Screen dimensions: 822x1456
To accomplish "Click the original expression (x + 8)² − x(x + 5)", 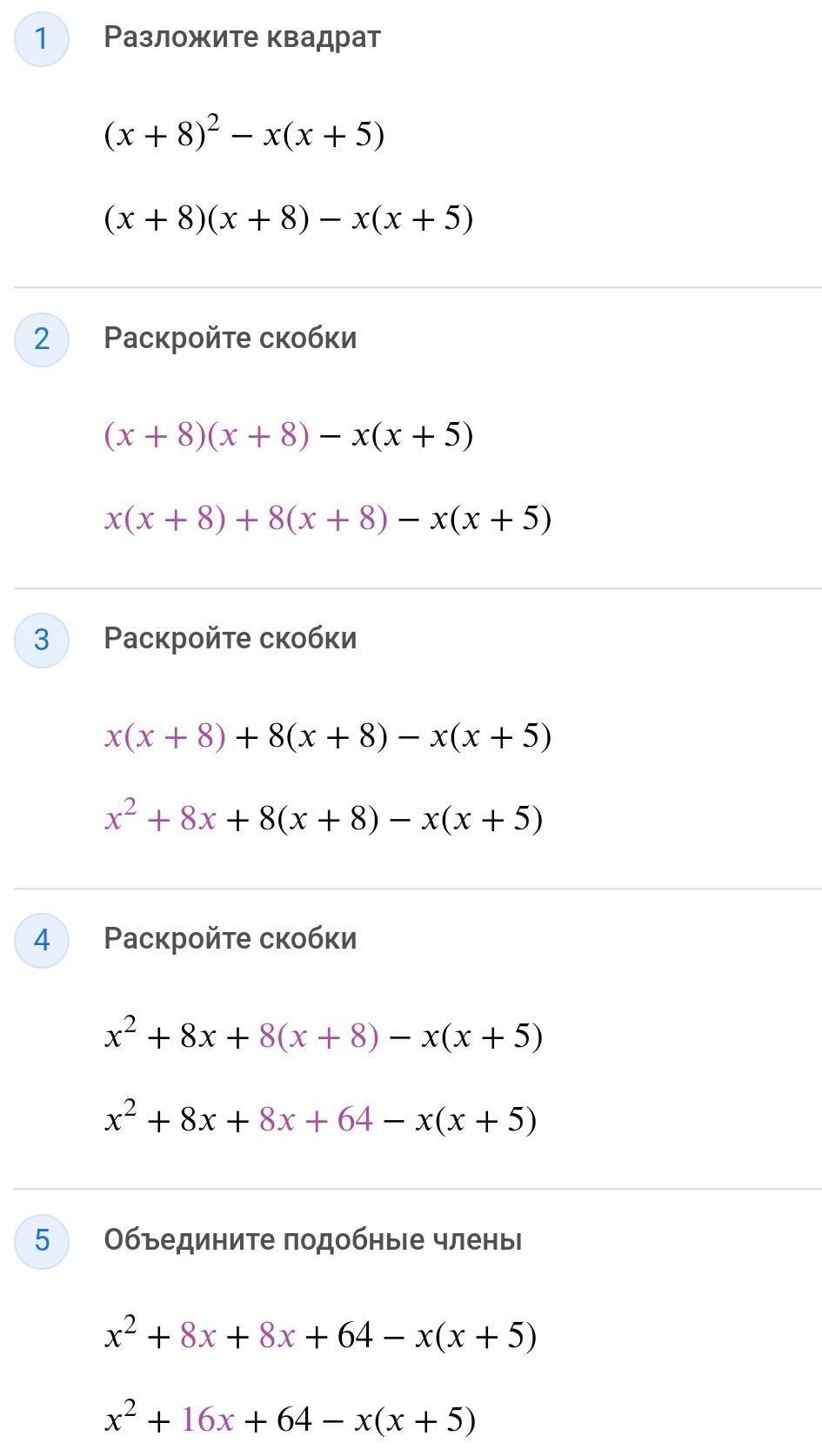I will [244, 135].
